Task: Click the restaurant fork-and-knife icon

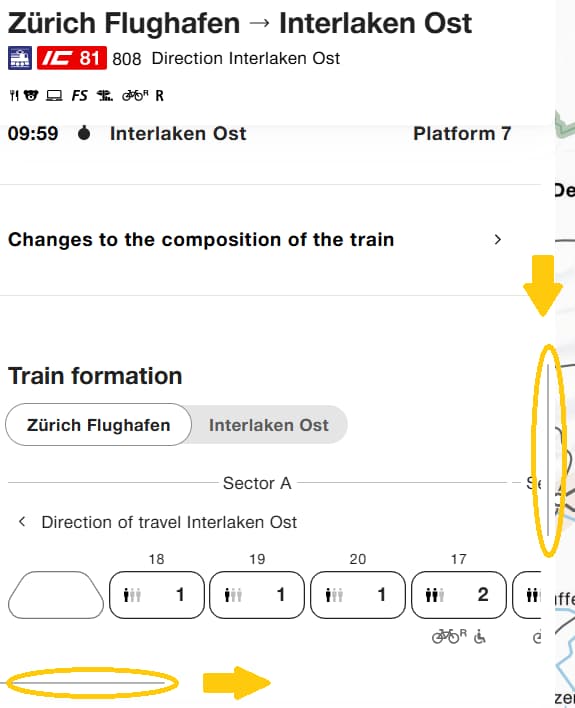Action: click(14, 96)
